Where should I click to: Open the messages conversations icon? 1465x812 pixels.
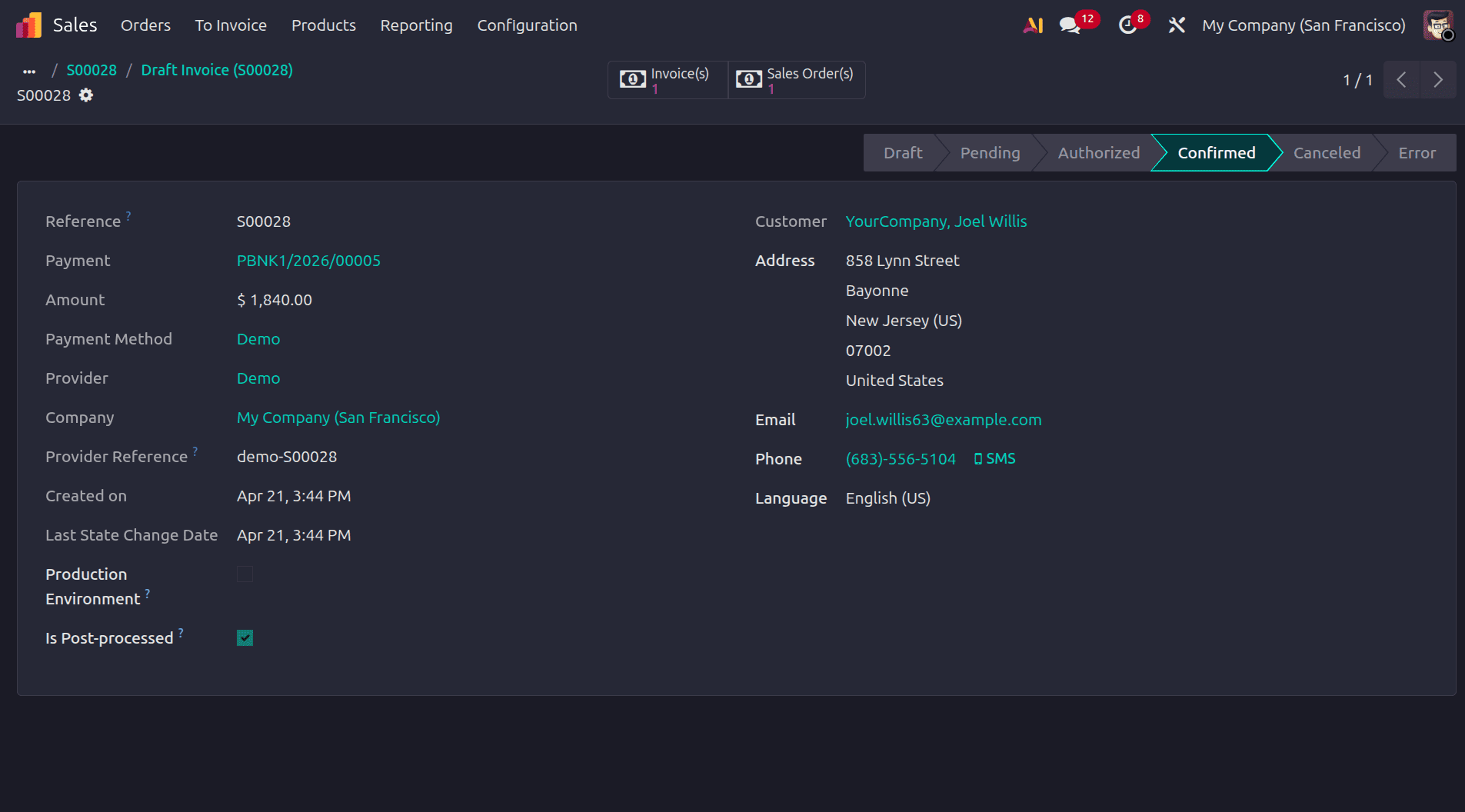[x=1070, y=25]
